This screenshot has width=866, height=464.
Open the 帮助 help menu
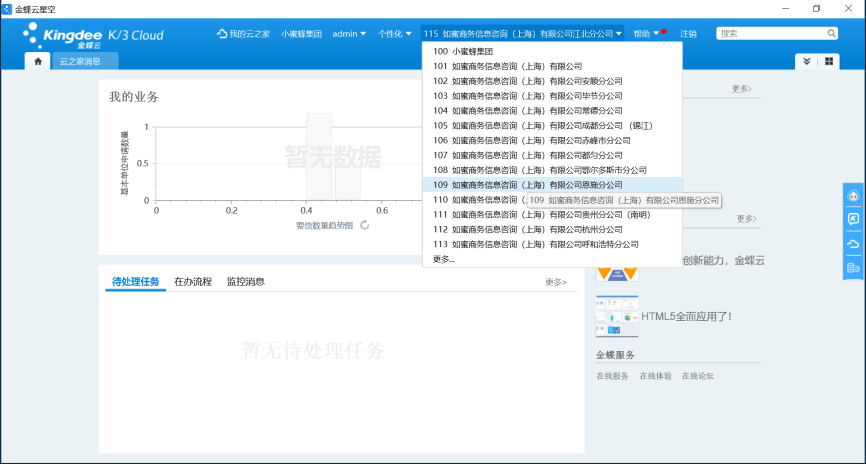tap(647, 34)
